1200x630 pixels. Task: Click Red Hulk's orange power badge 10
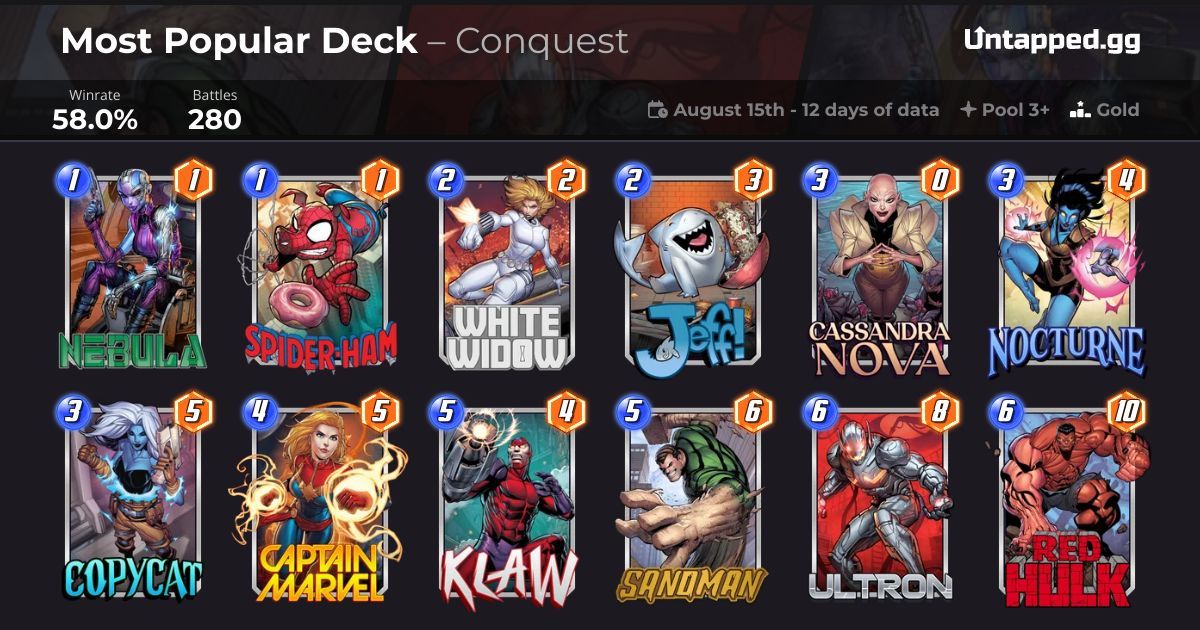coord(1126,411)
